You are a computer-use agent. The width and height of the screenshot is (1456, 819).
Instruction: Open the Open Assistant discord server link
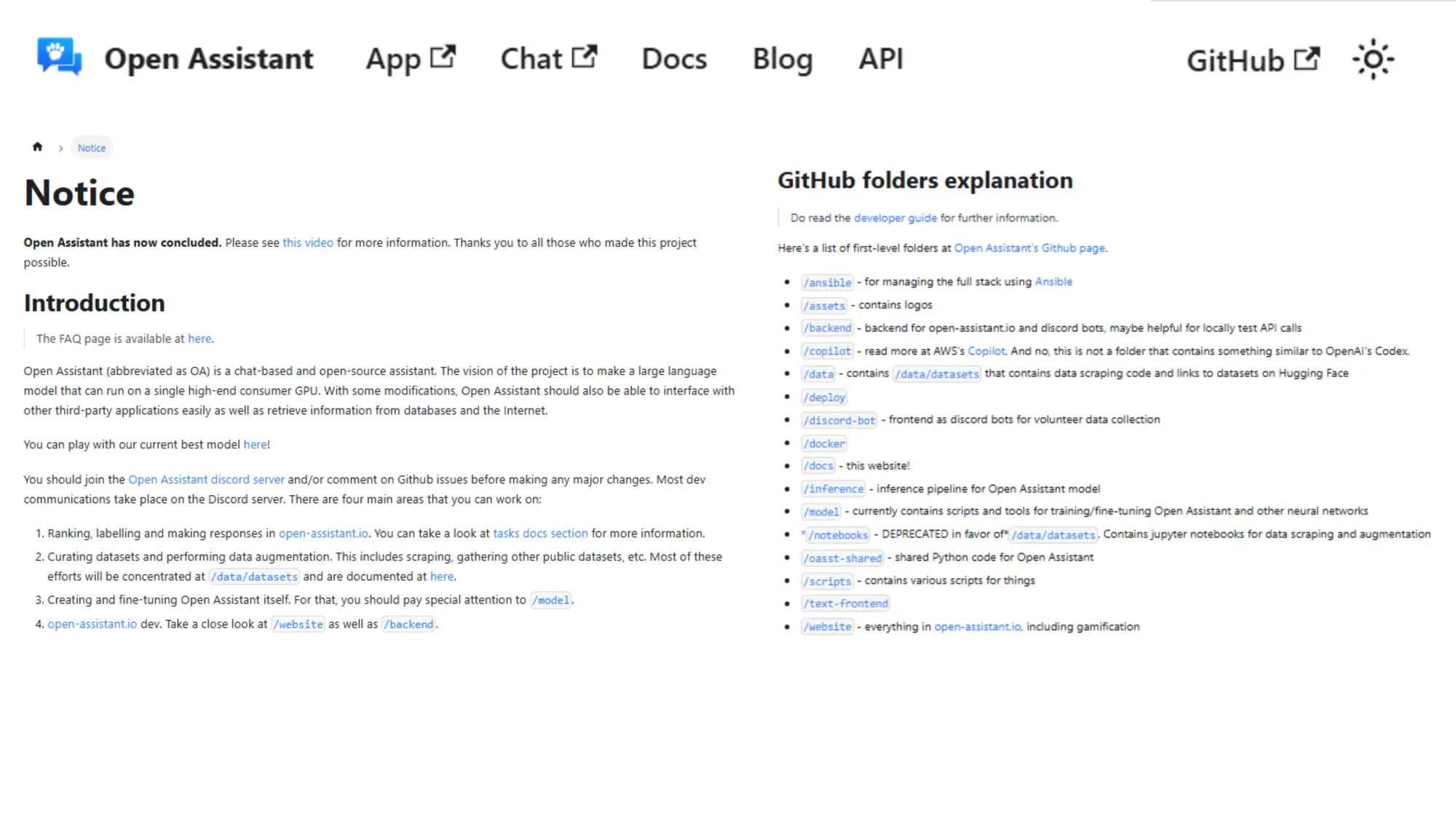[x=207, y=479]
